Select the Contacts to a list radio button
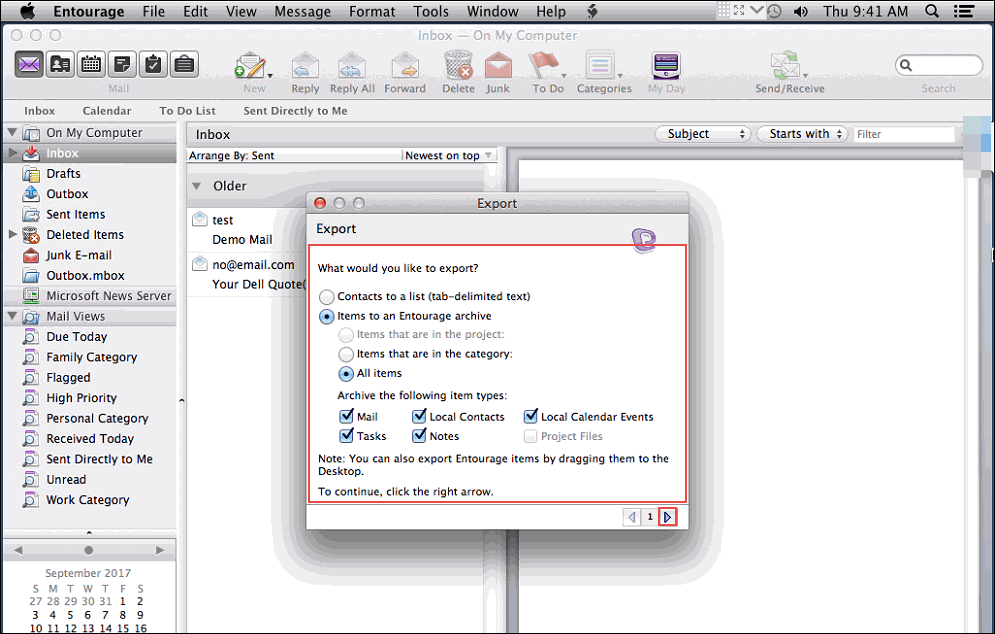The image size is (995, 634). (x=327, y=296)
